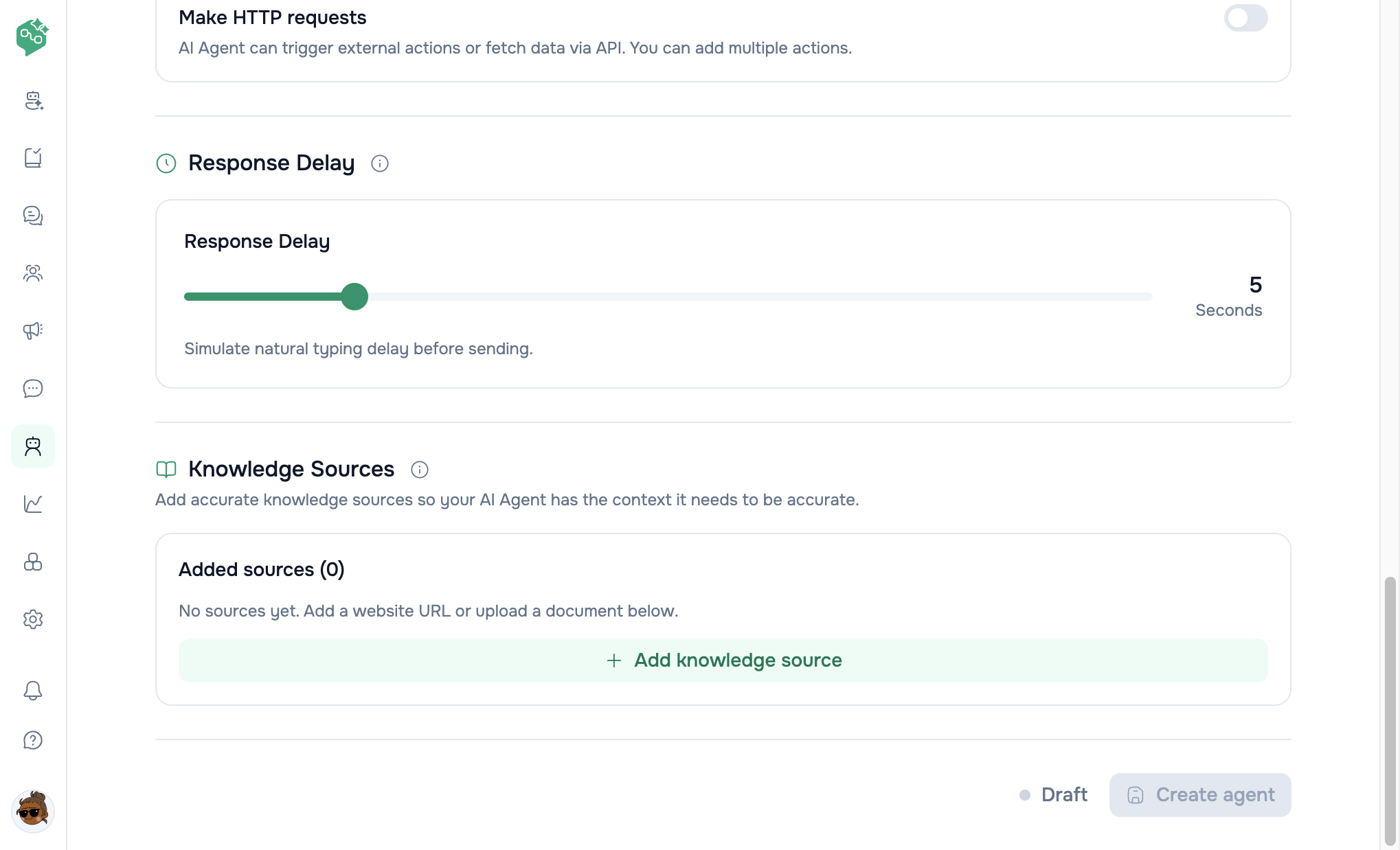Click the page vertical scrollbar
Screen dimensions: 1400x850
1390,711
